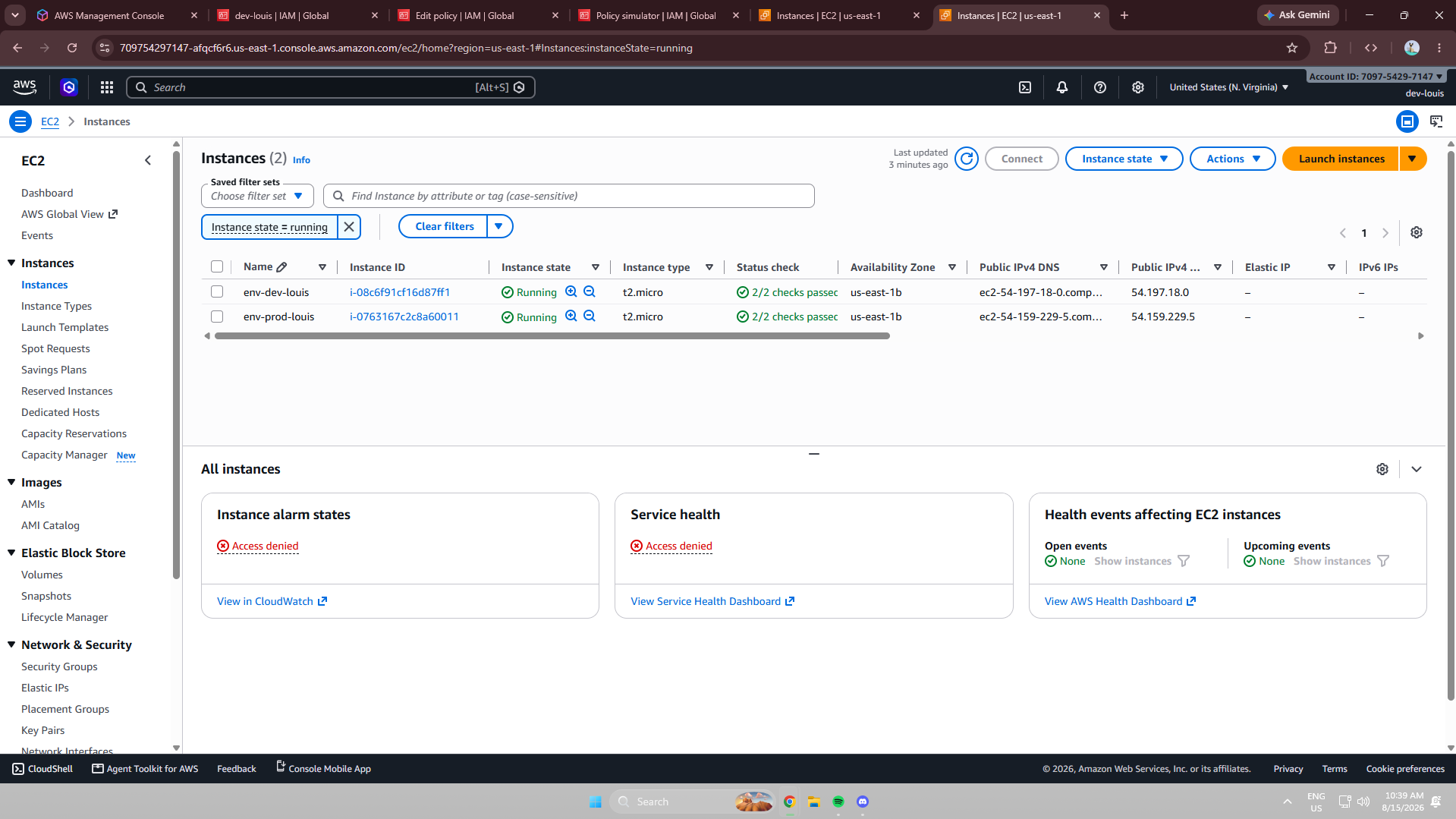The width and height of the screenshot is (1456, 819).
Task: Open the AWS home logo
Action: 25,87
